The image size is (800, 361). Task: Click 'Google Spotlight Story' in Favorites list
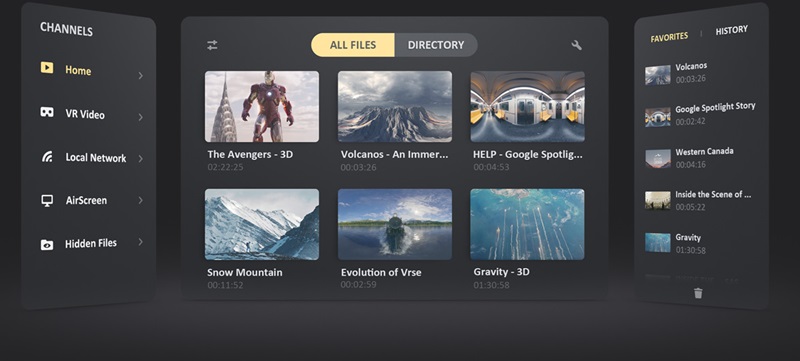(x=715, y=108)
